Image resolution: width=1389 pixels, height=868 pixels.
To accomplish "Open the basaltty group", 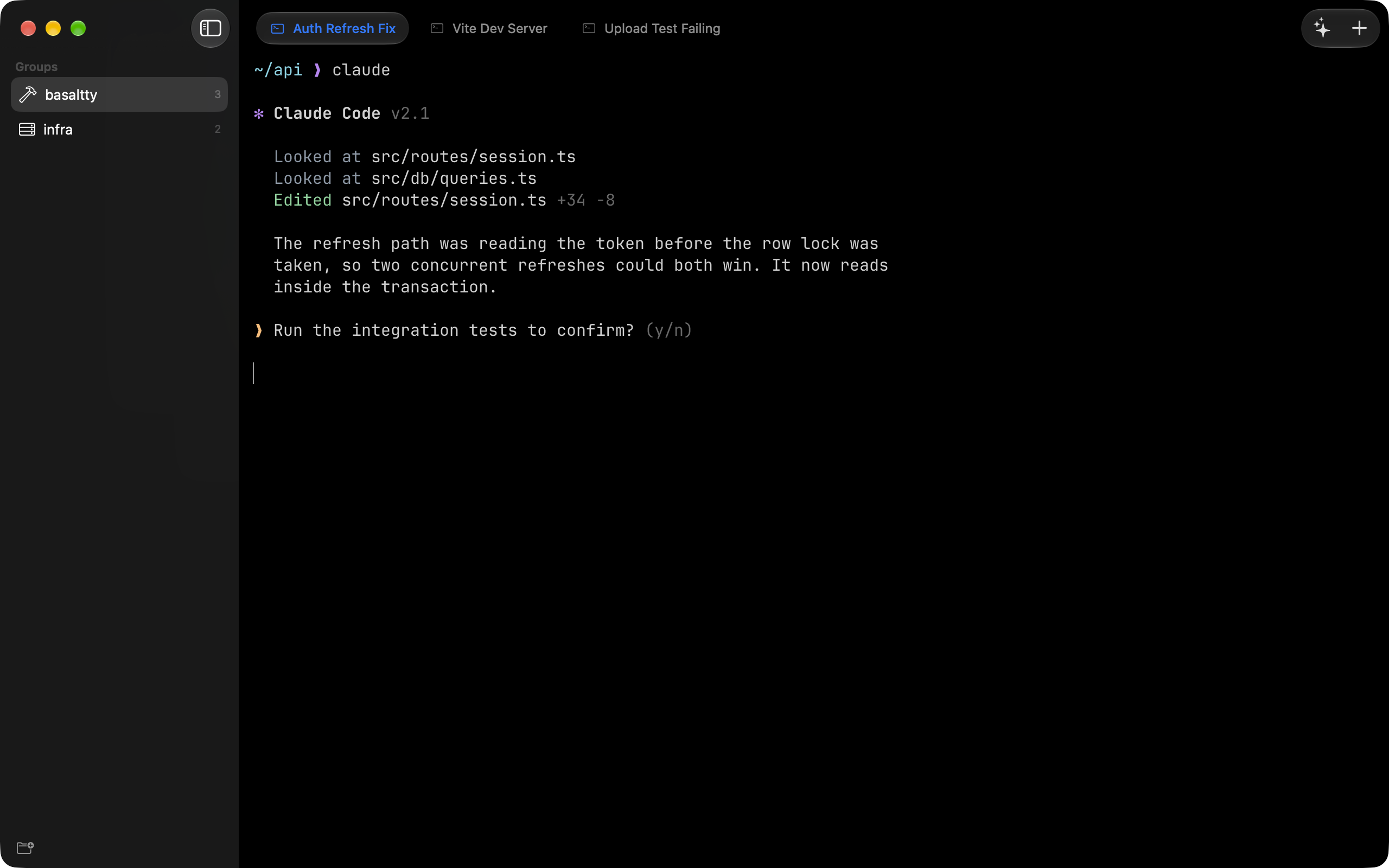I will [119, 95].
